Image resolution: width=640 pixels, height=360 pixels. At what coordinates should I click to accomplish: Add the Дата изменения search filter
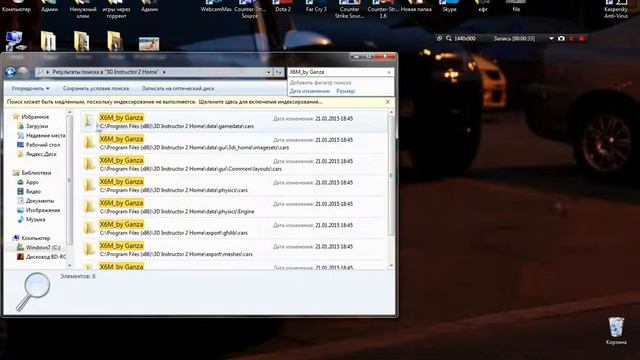310,91
